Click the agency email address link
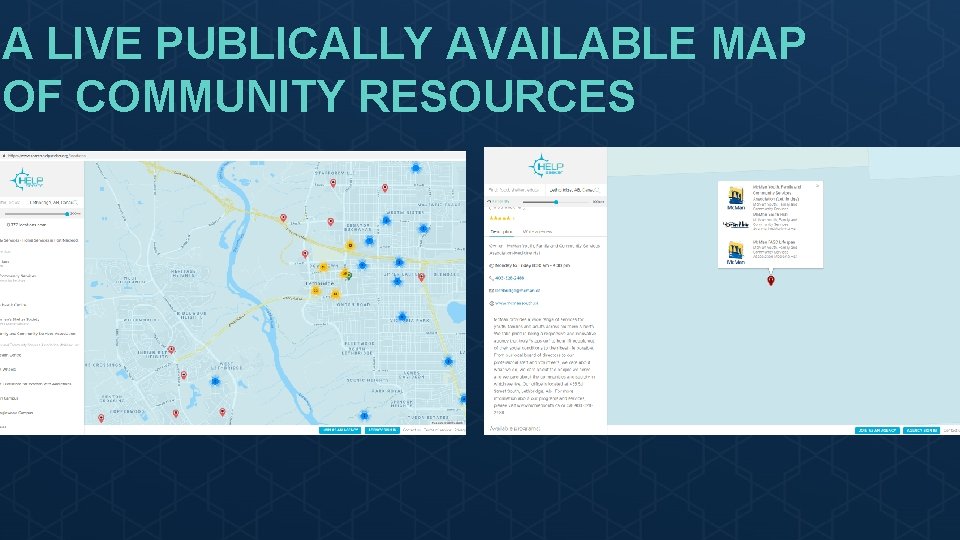 pyautogui.click(x=517, y=290)
